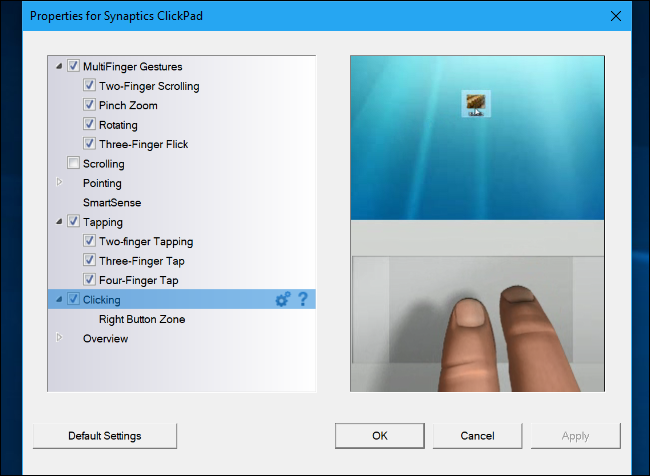
Task: Select the Three-Finger Flick label
Action: tap(143, 144)
